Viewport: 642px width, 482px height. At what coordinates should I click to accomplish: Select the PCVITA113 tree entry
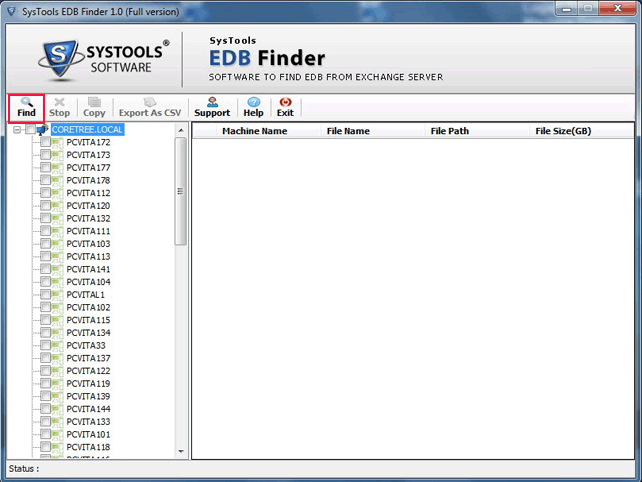(x=88, y=257)
